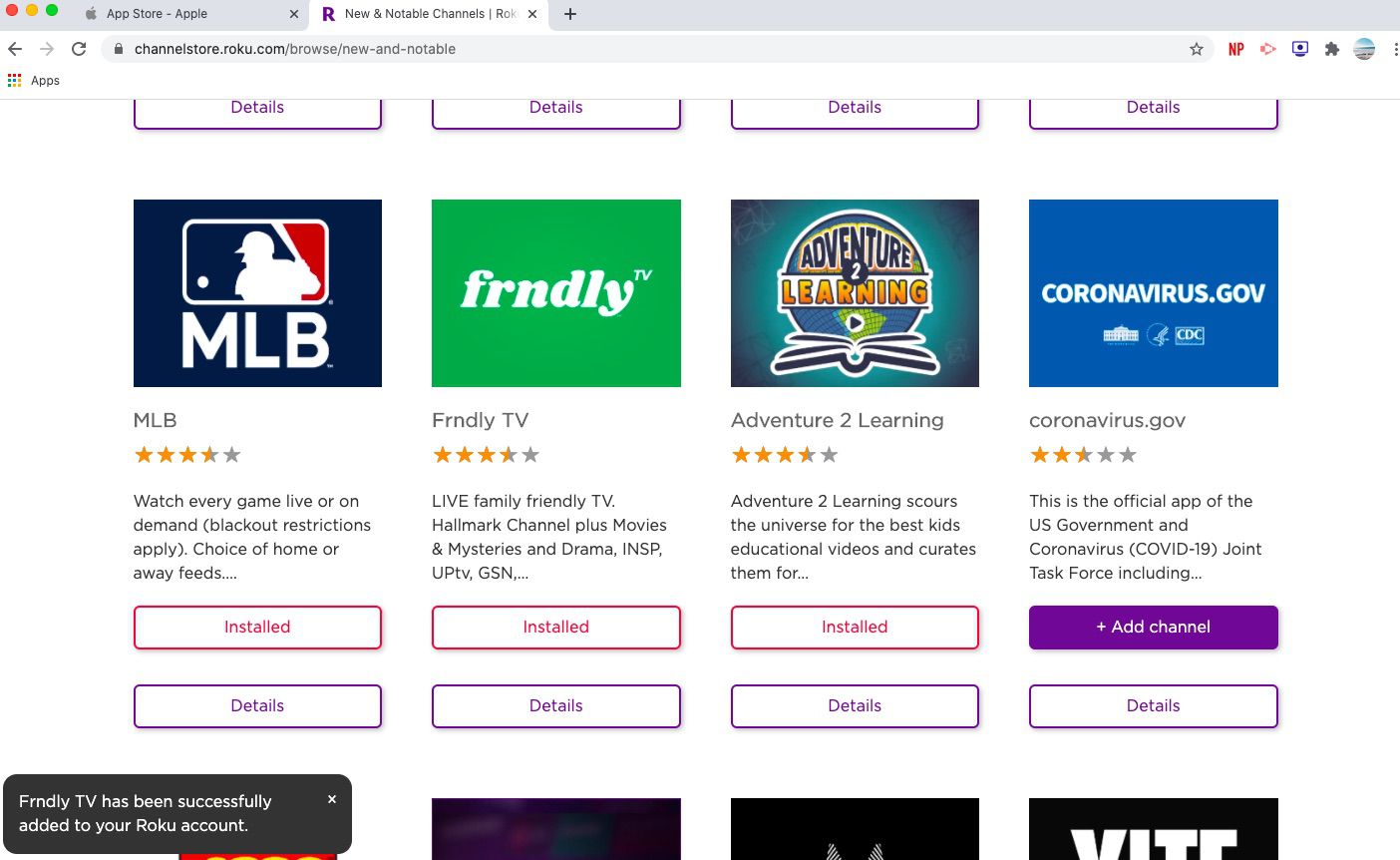Click the Installed button under Frndly TV
The image size is (1400, 860).
(556, 628)
